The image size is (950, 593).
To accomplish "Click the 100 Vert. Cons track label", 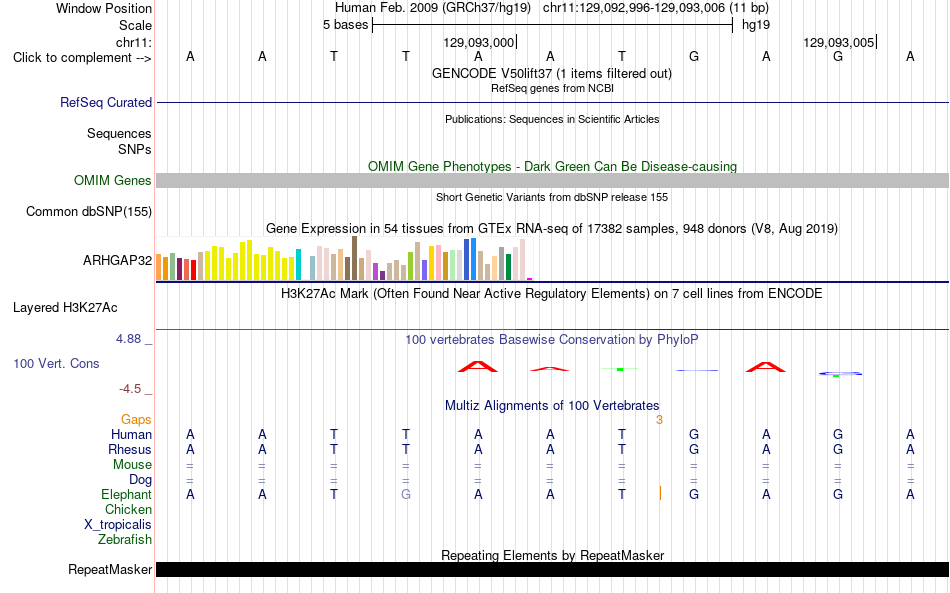I will coord(56,363).
